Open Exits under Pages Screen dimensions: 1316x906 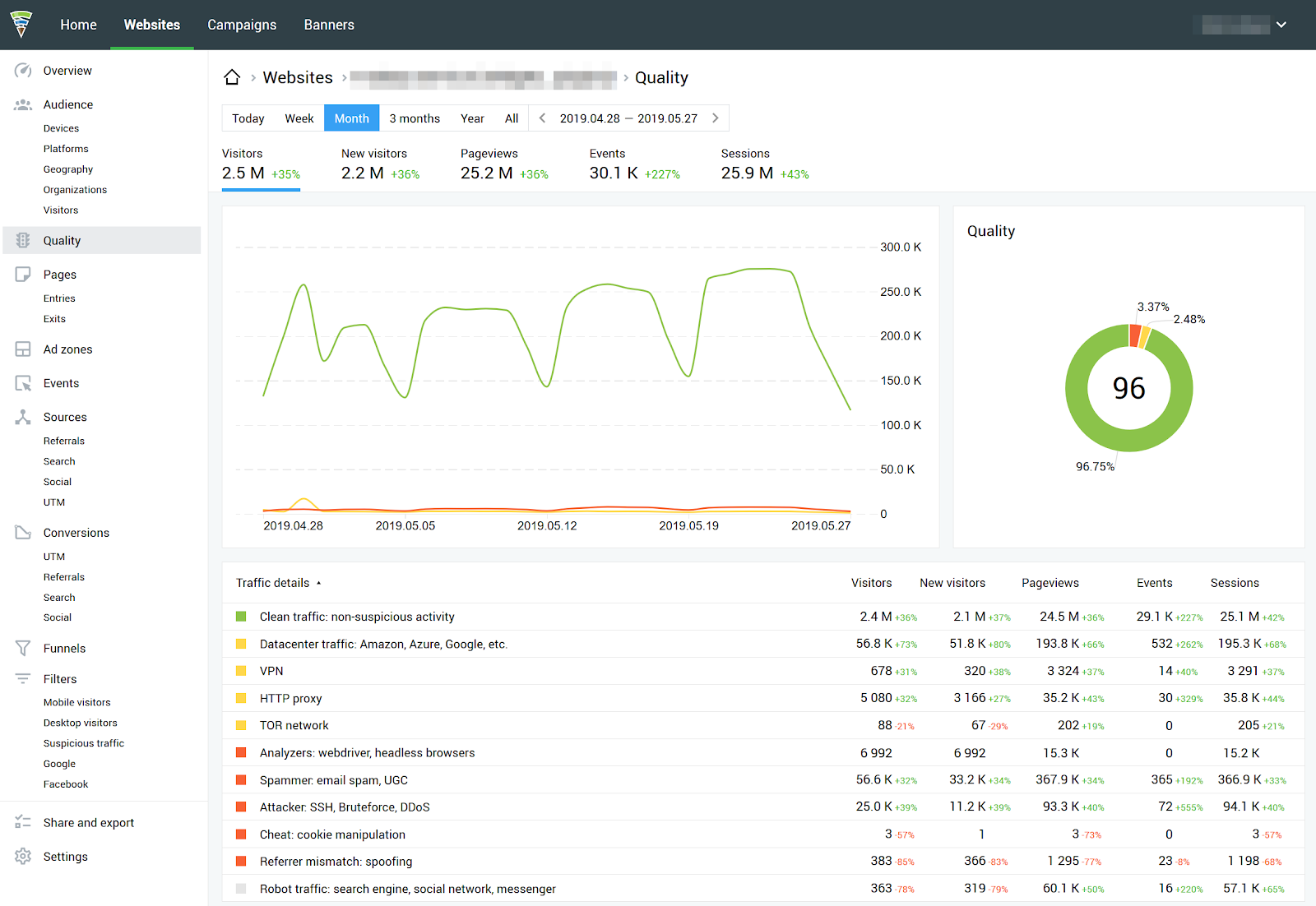coord(54,319)
